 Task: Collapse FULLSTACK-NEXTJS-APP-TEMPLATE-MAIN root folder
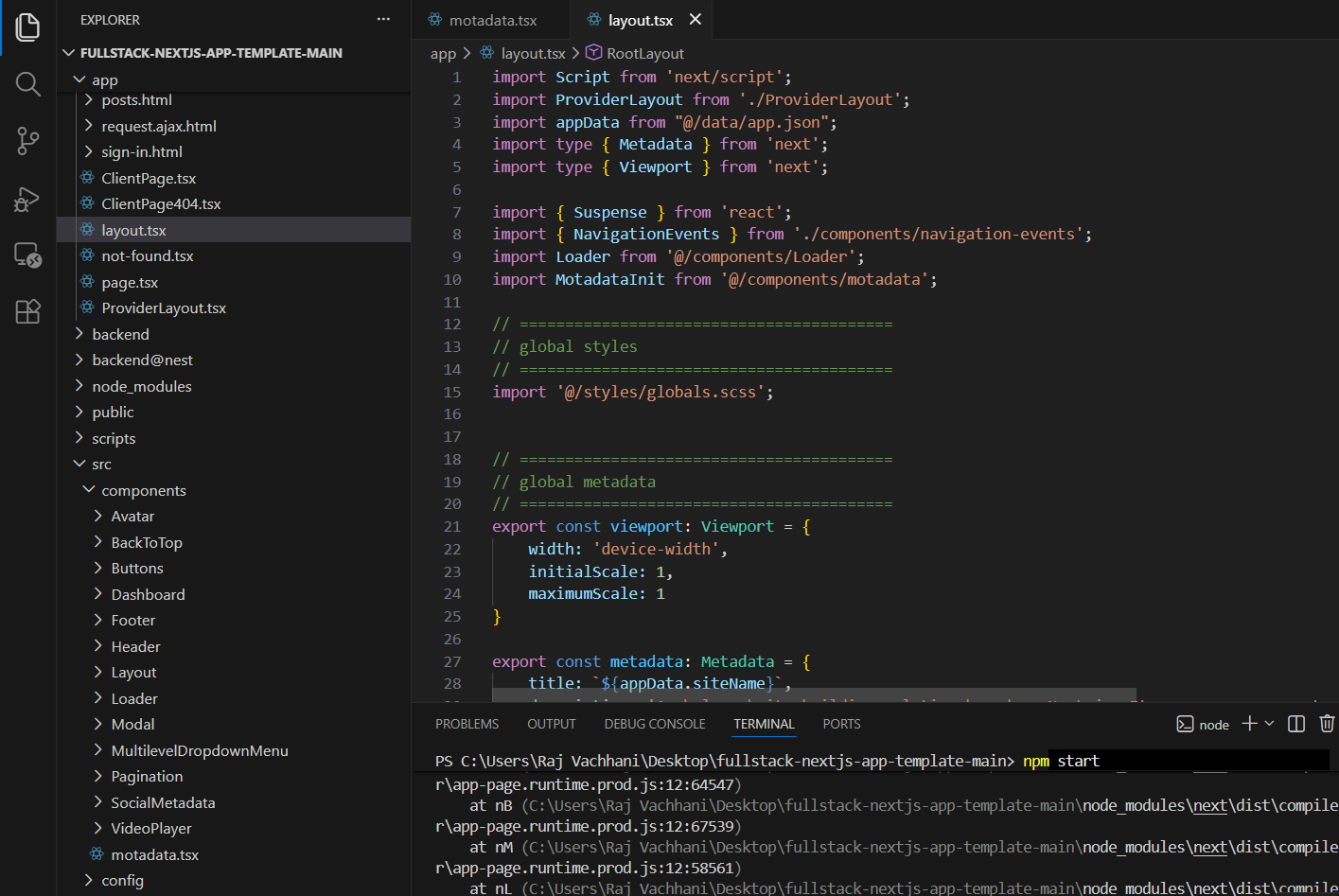(68, 53)
